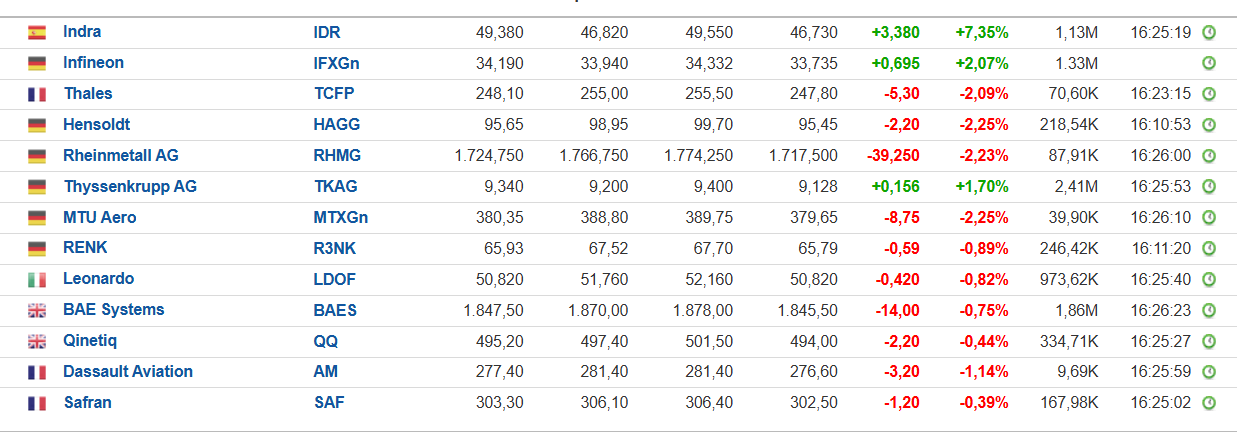This screenshot has width=1237, height=444.
Task: Click the clock icon in Safran row
Action: click(x=1208, y=404)
